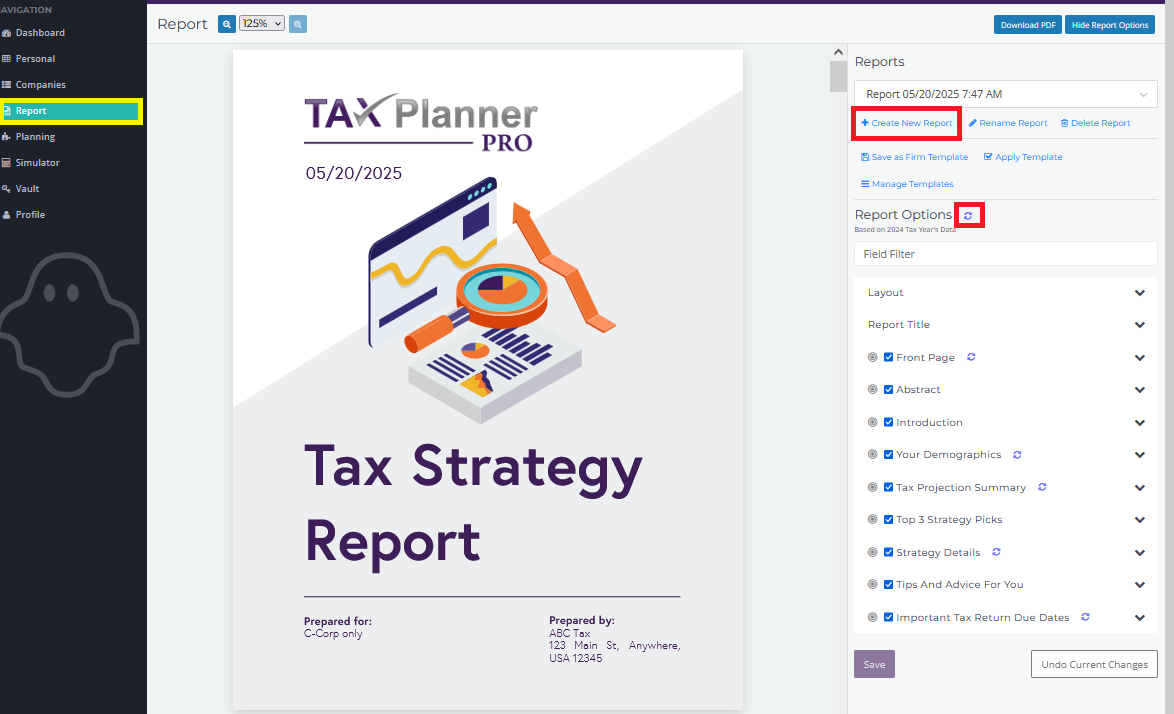Click the Planning icon in the sidebar
The width and height of the screenshot is (1174, 714).
[7, 136]
